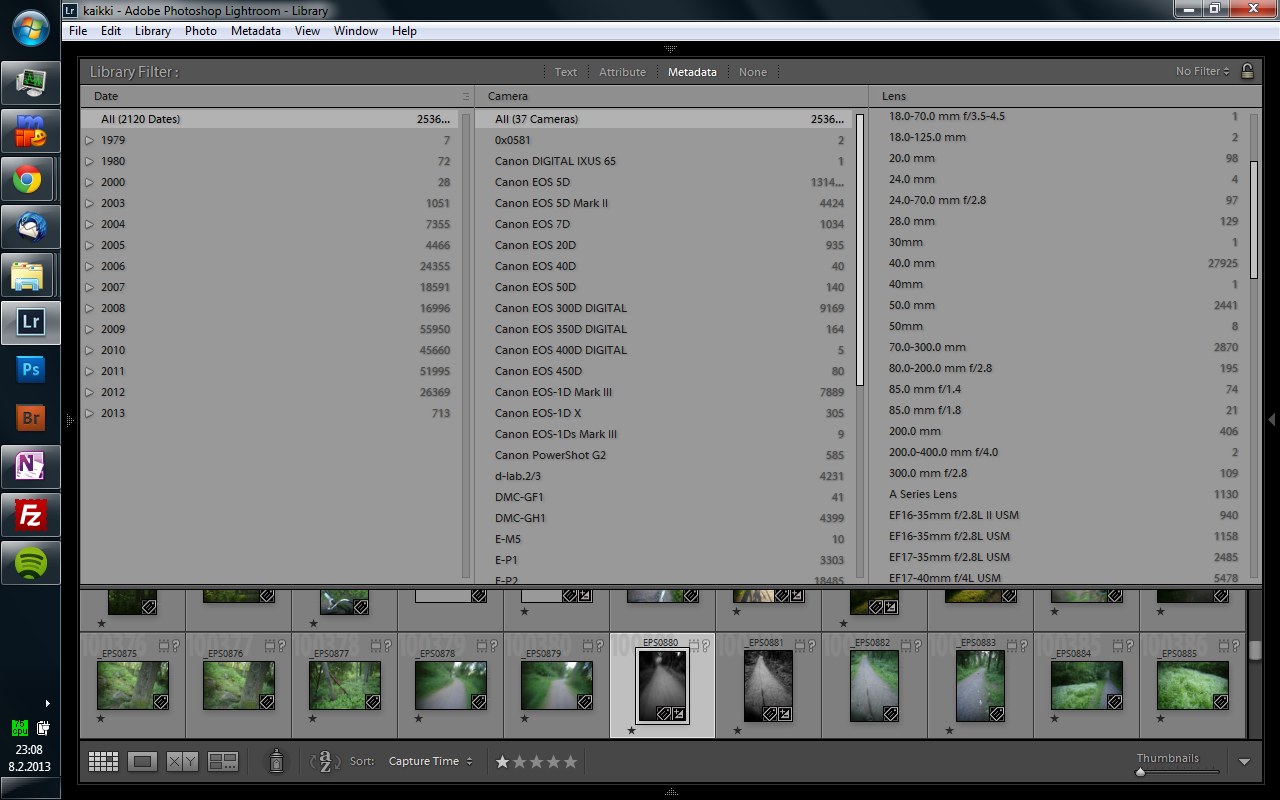
Task: Open the Photo menu
Action: (201, 31)
